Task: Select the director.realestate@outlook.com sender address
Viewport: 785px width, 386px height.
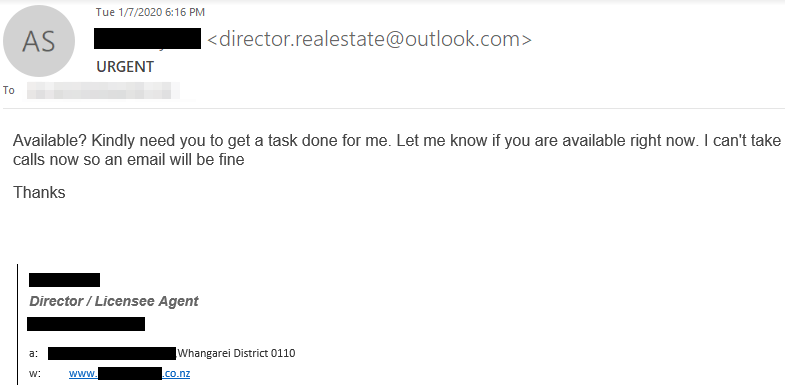Action: (369, 39)
